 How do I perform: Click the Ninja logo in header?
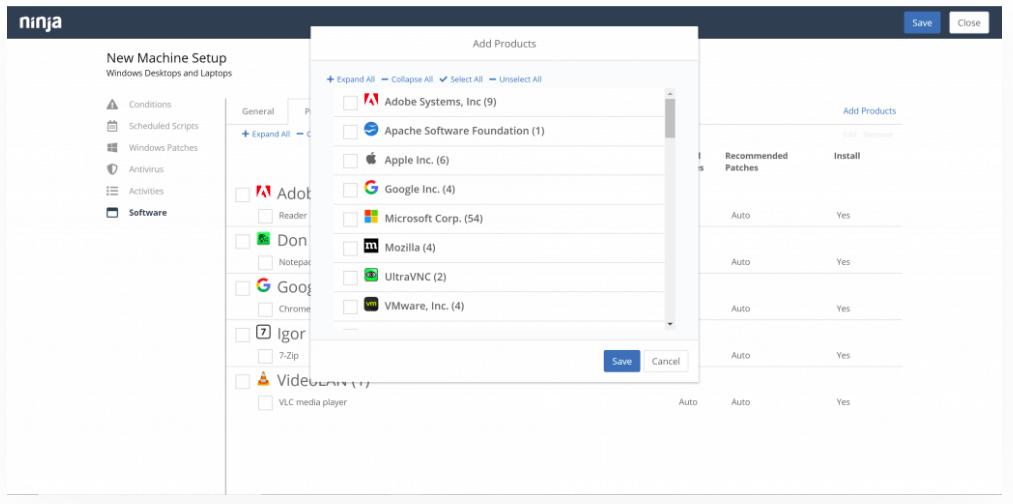click(x=41, y=23)
